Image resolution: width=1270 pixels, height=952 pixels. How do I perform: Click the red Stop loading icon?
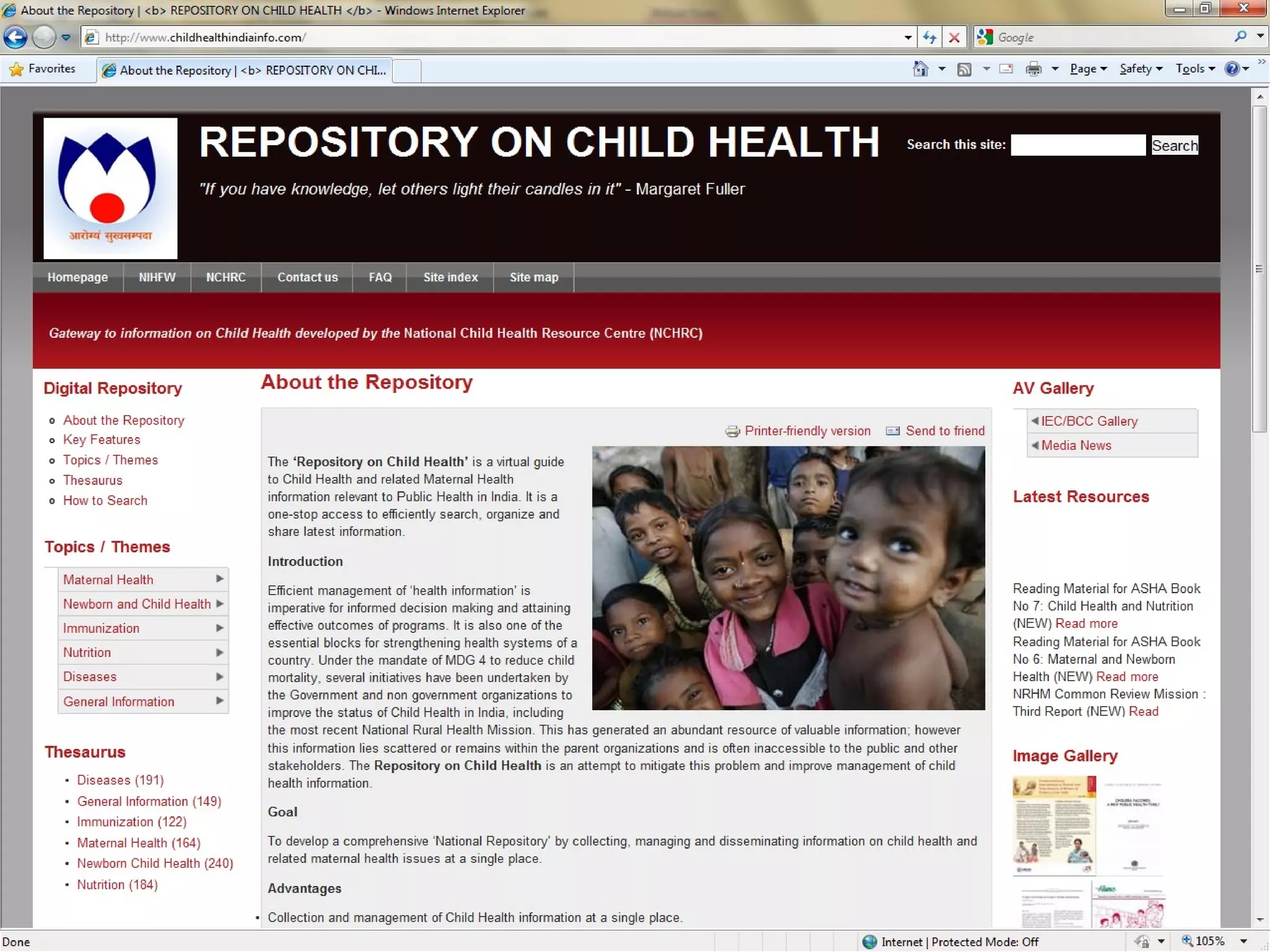[954, 37]
